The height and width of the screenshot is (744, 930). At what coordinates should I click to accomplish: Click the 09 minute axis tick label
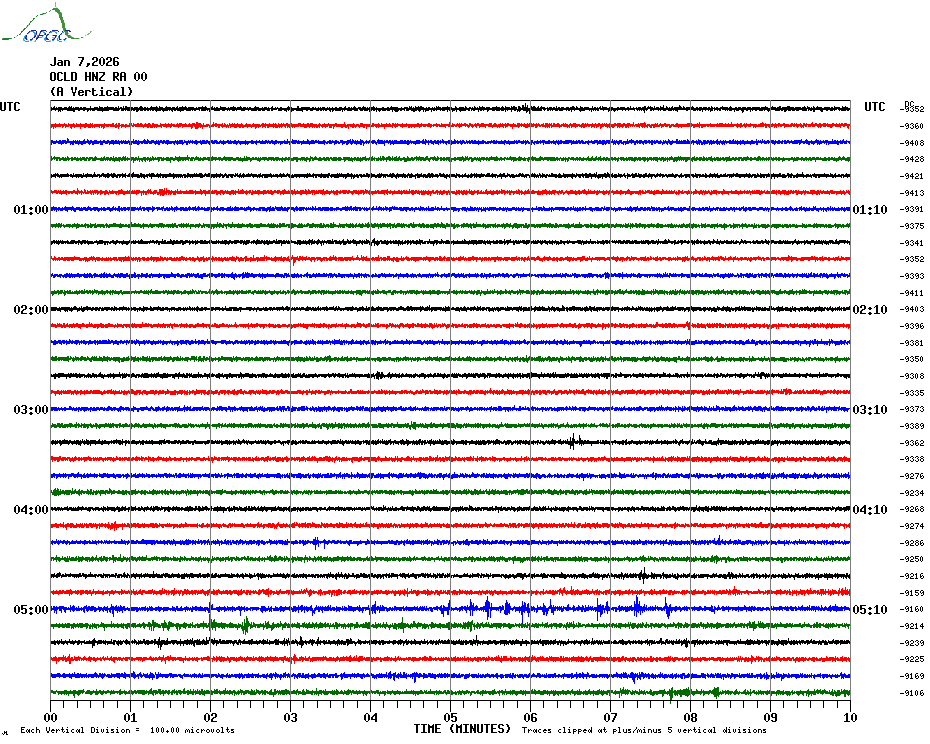click(x=770, y=717)
